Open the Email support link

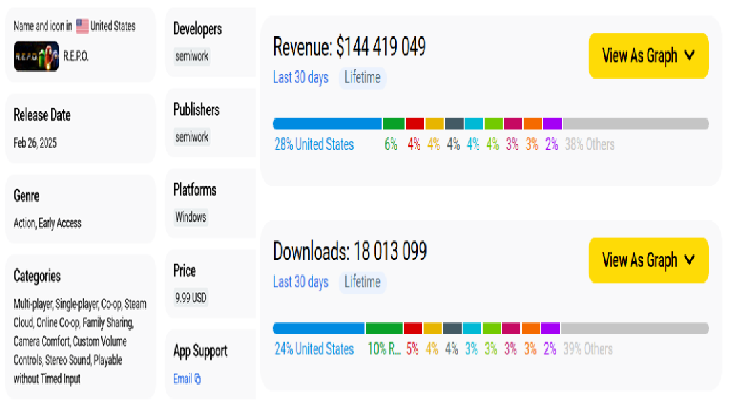point(182,379)
